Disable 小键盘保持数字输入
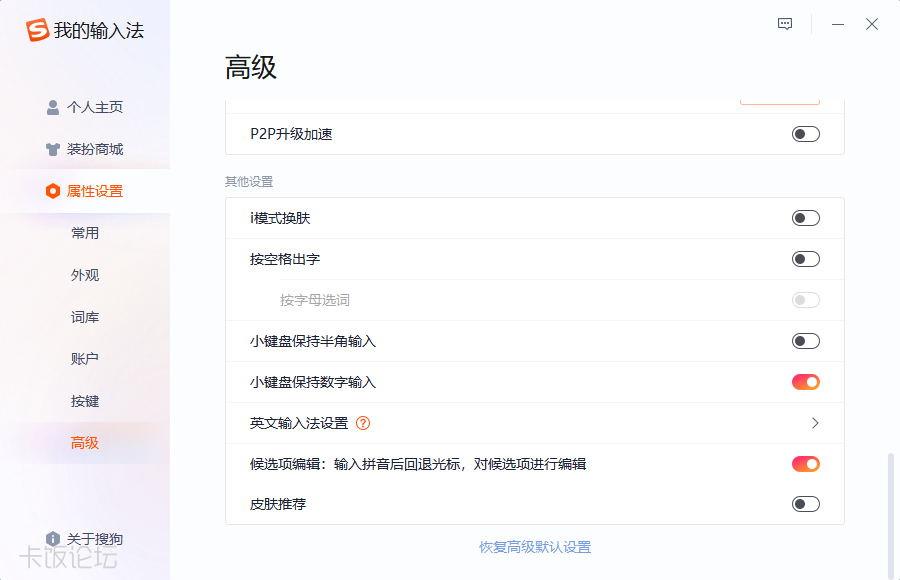 coord(804,381)
